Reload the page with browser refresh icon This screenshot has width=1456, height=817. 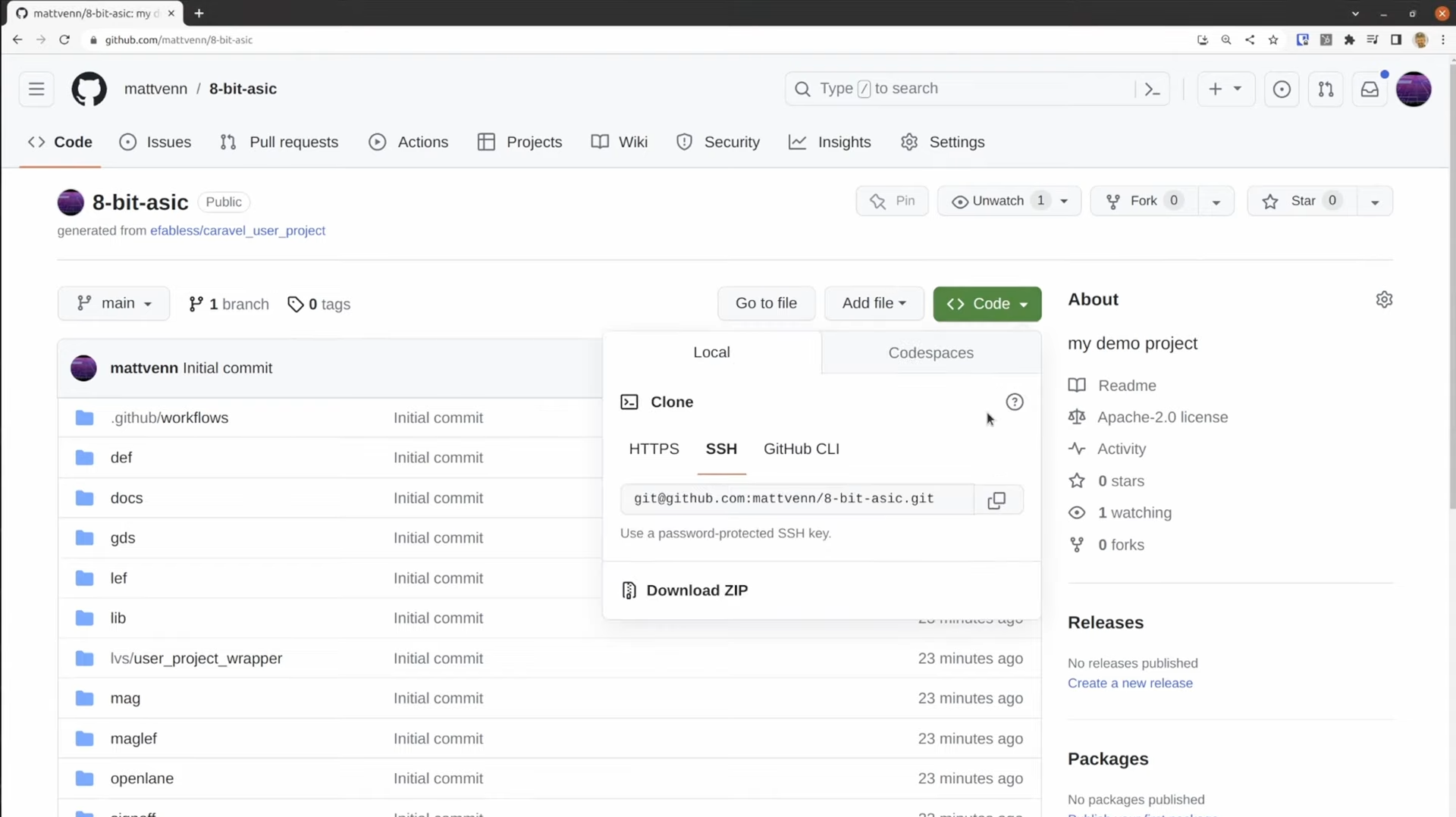tap(64, 39)
